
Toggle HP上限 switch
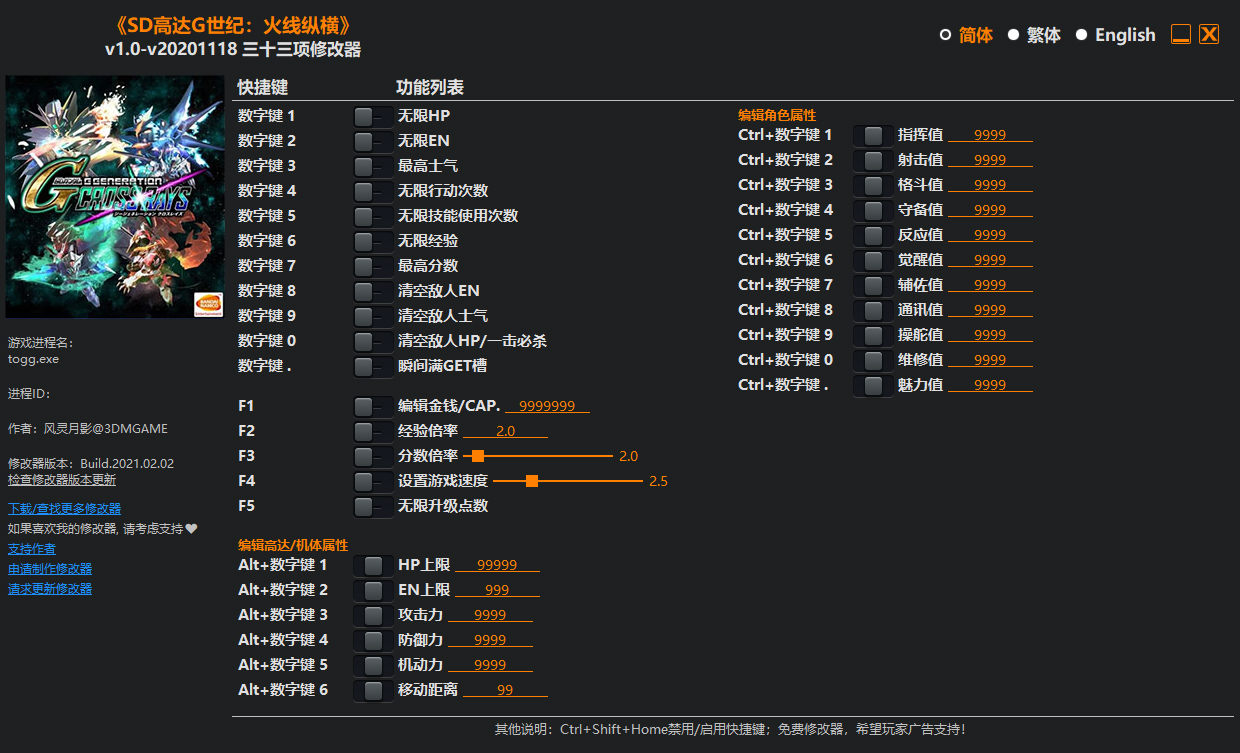(x=373, y=565)
